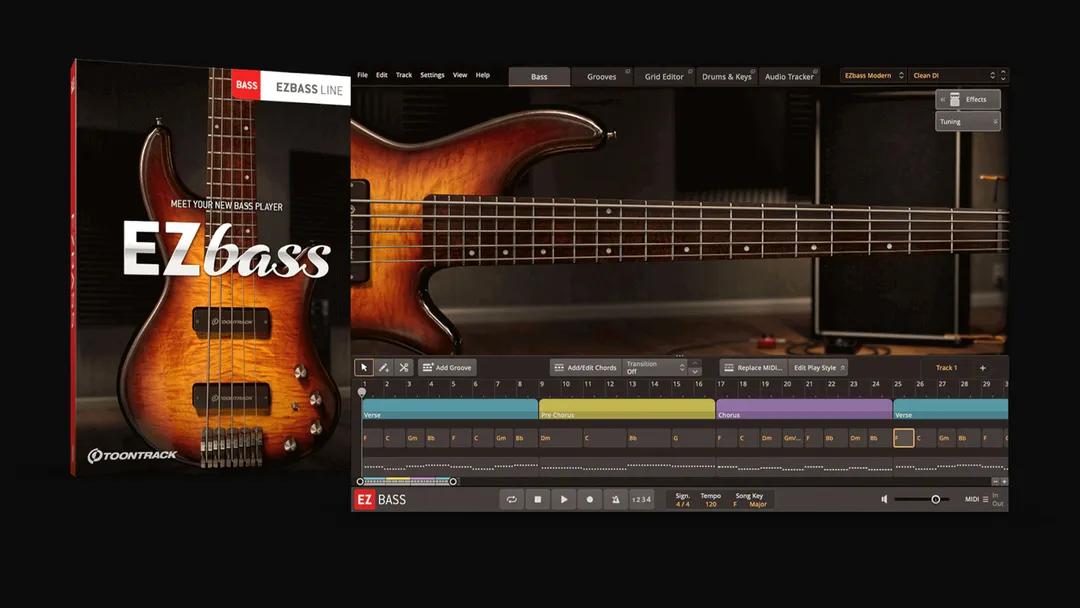1080x608 pixels.
Task: Click the tempo value 120
Action: pos(711,504)
